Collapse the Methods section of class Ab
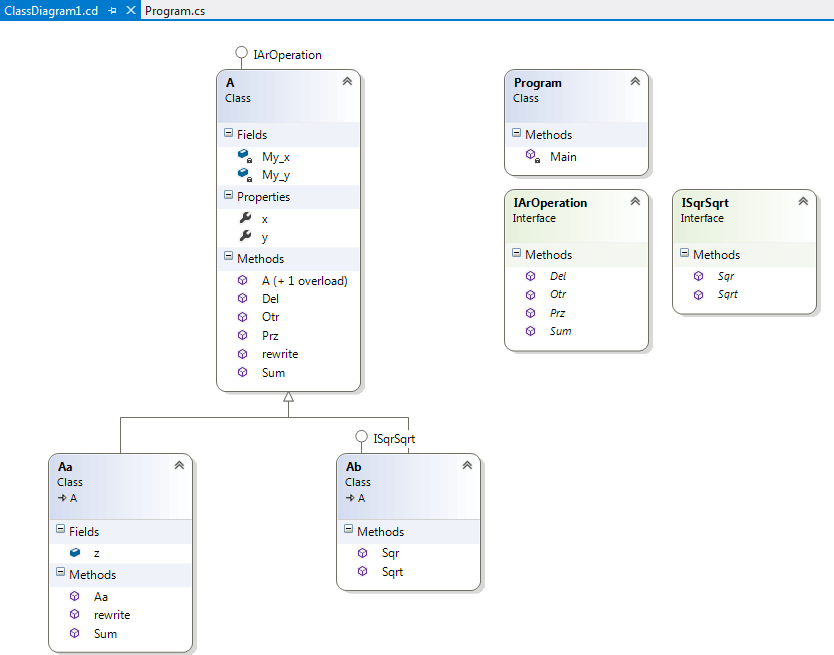The width and height of the screenshot is (834, 655). (x=348, y=529)
